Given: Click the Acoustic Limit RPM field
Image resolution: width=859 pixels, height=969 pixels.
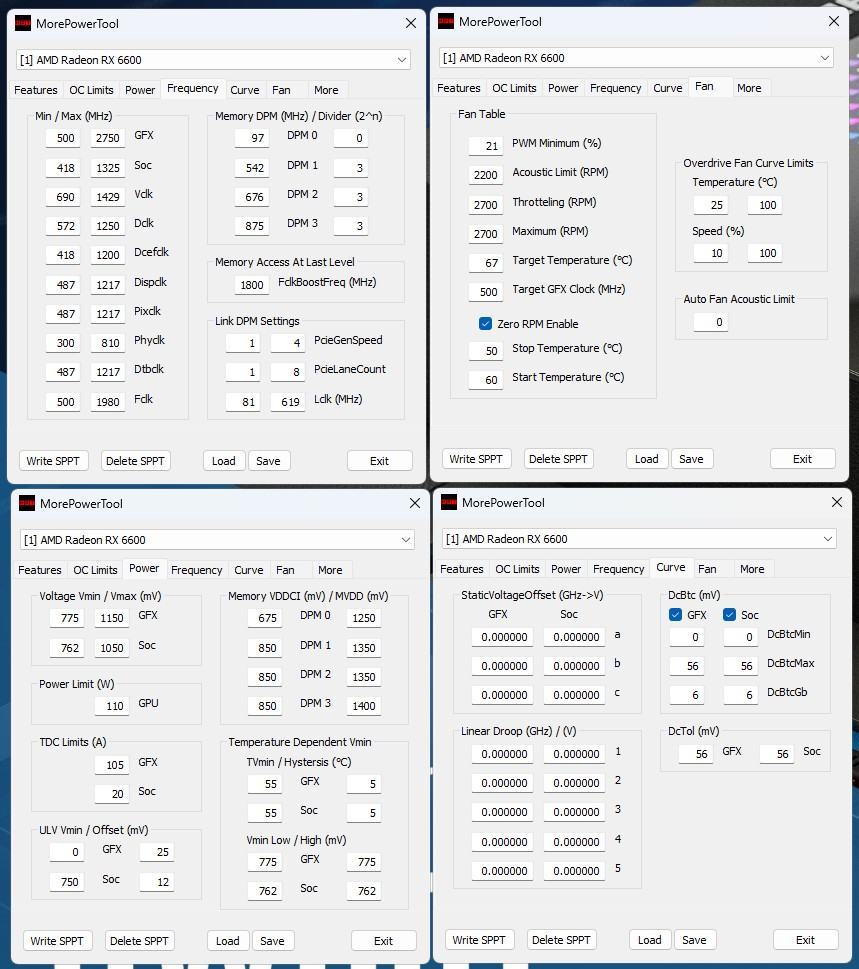Looking at the screenshot, I should click(486, 175).
